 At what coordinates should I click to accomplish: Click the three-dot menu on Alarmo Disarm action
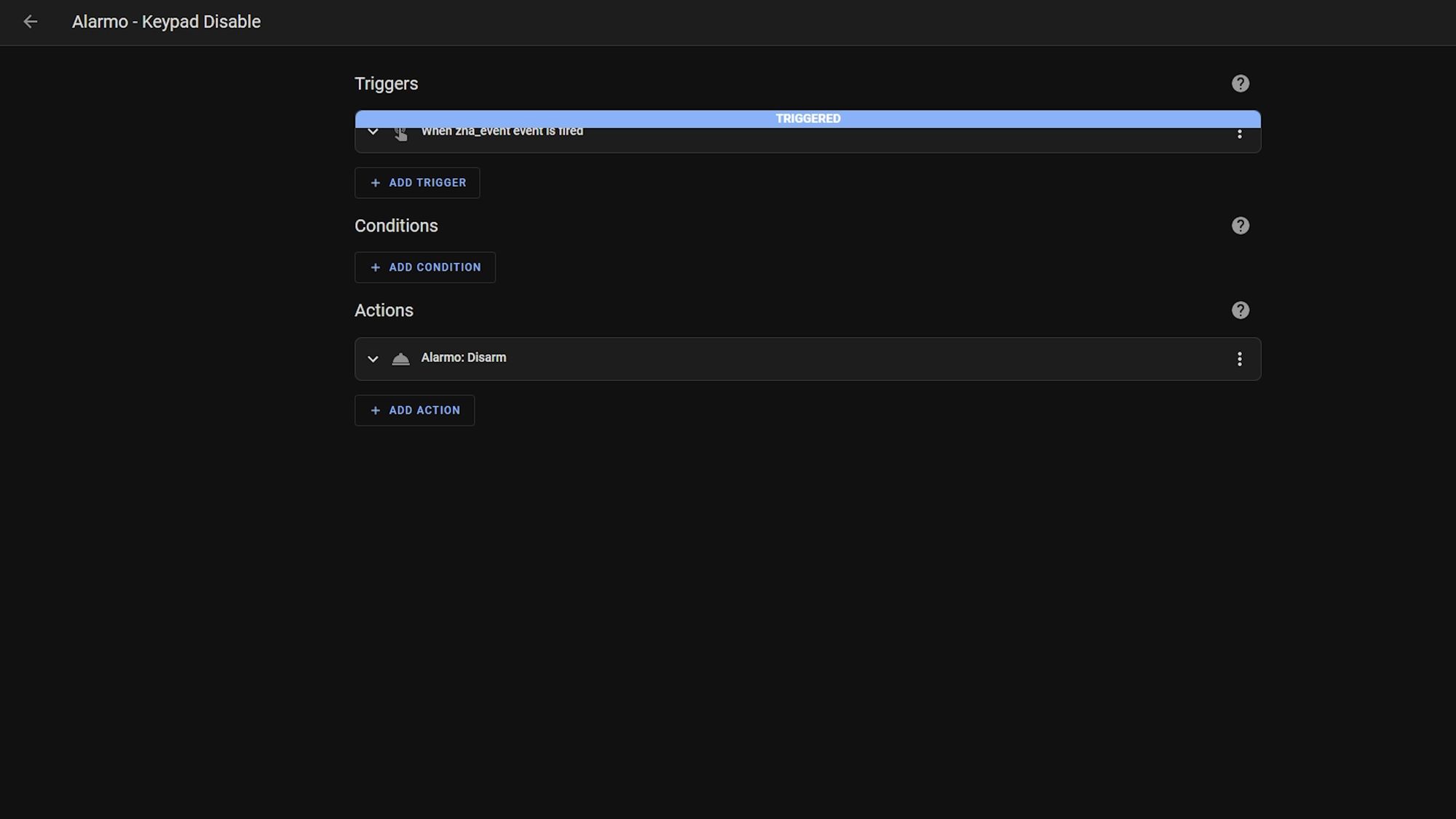pos(1239,359)
